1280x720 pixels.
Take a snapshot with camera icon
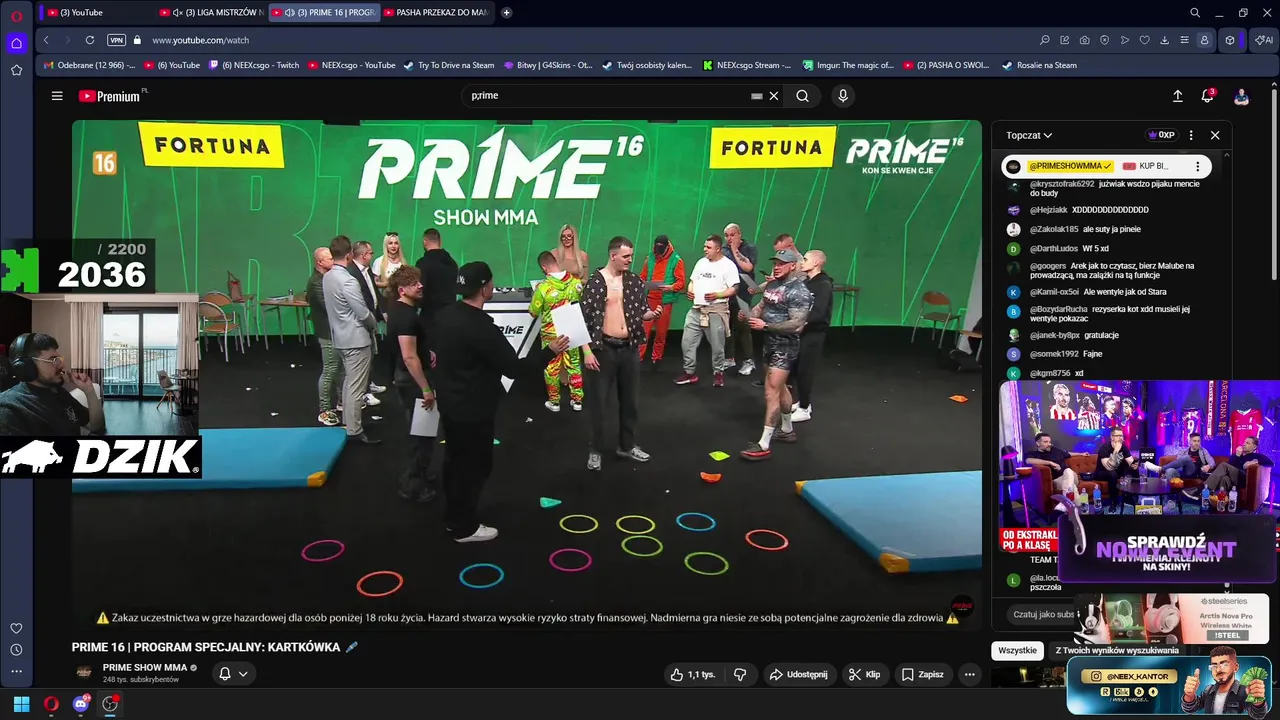(1085, 40)
